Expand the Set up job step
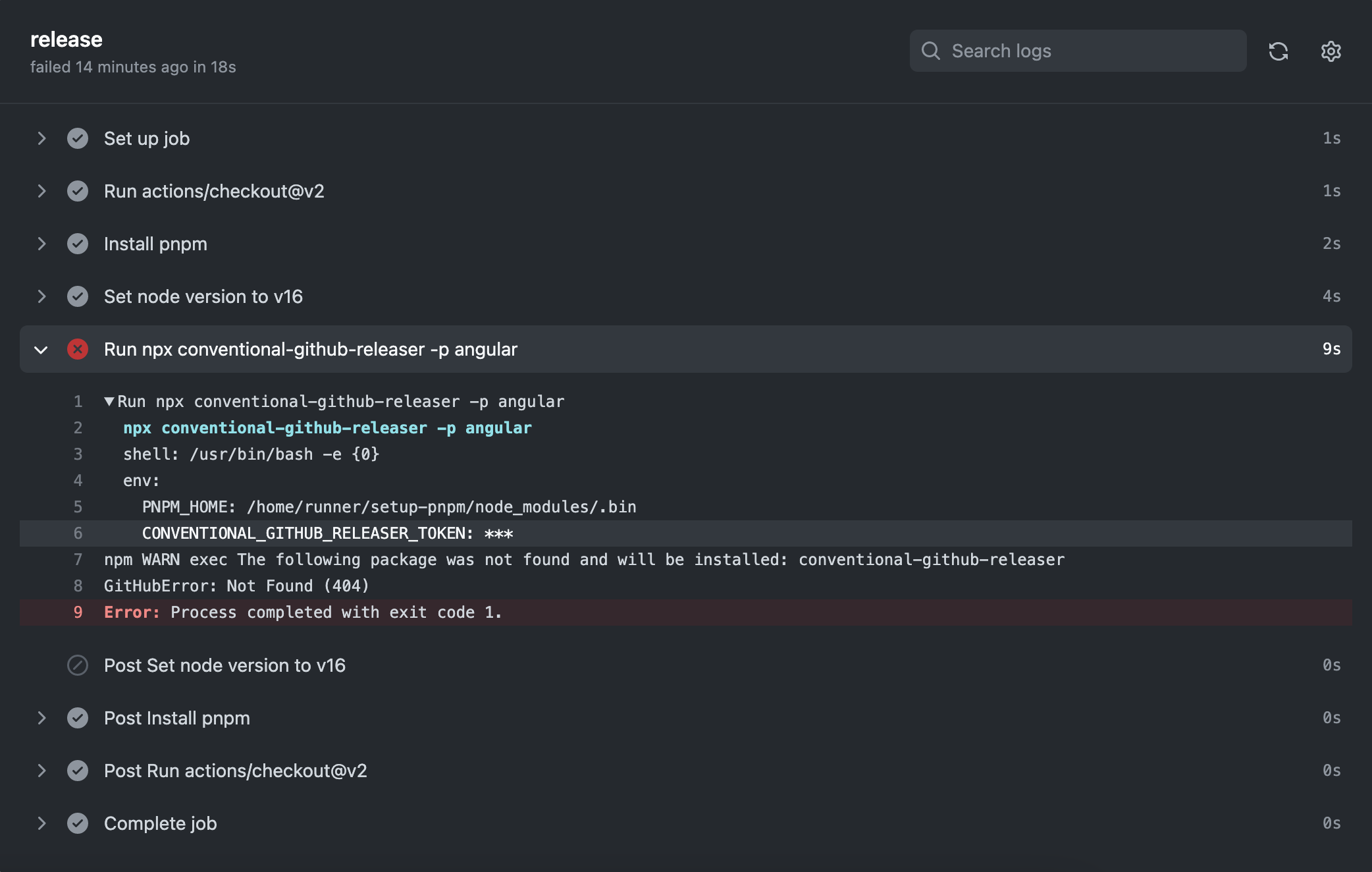This screenshot has height=872, width=1372. pos(42,138)
